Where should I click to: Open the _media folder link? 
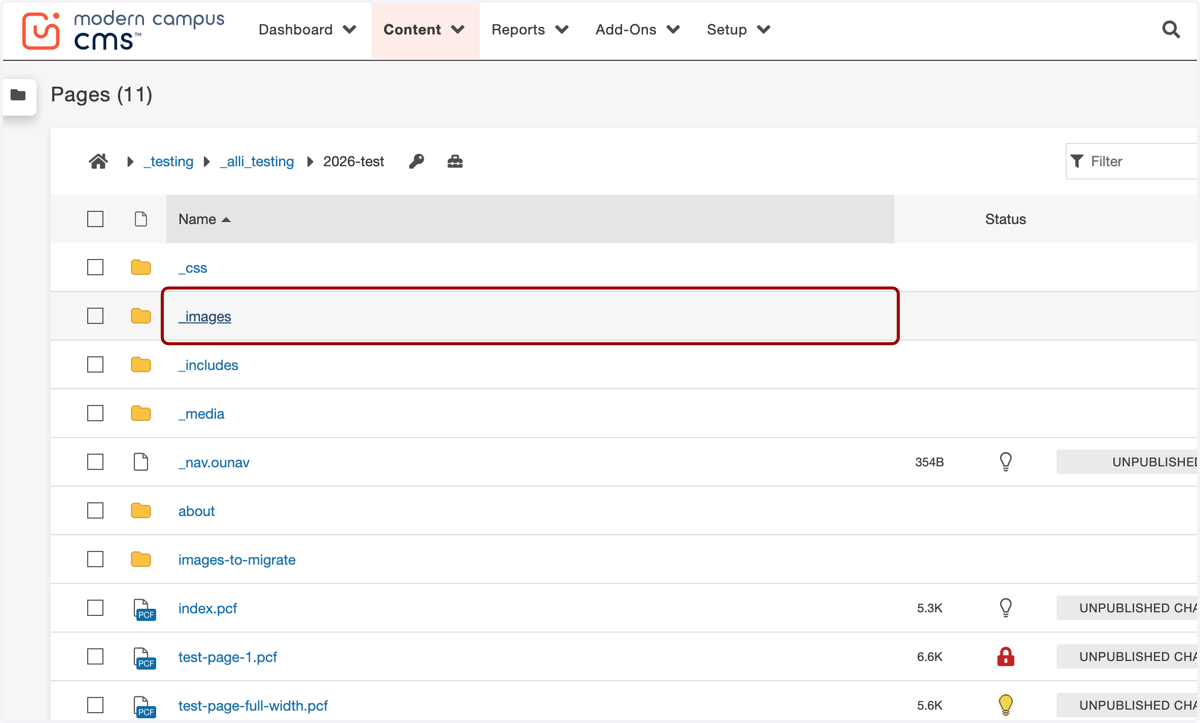click(201, 414)
